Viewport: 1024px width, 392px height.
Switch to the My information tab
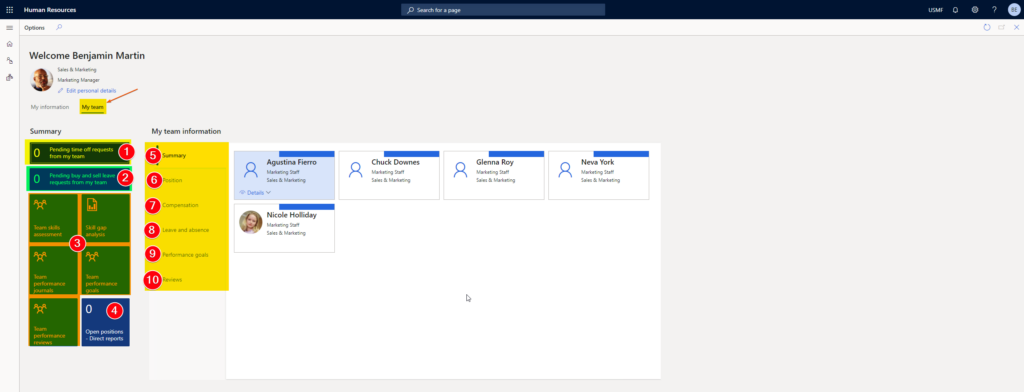tap(50, 107)
